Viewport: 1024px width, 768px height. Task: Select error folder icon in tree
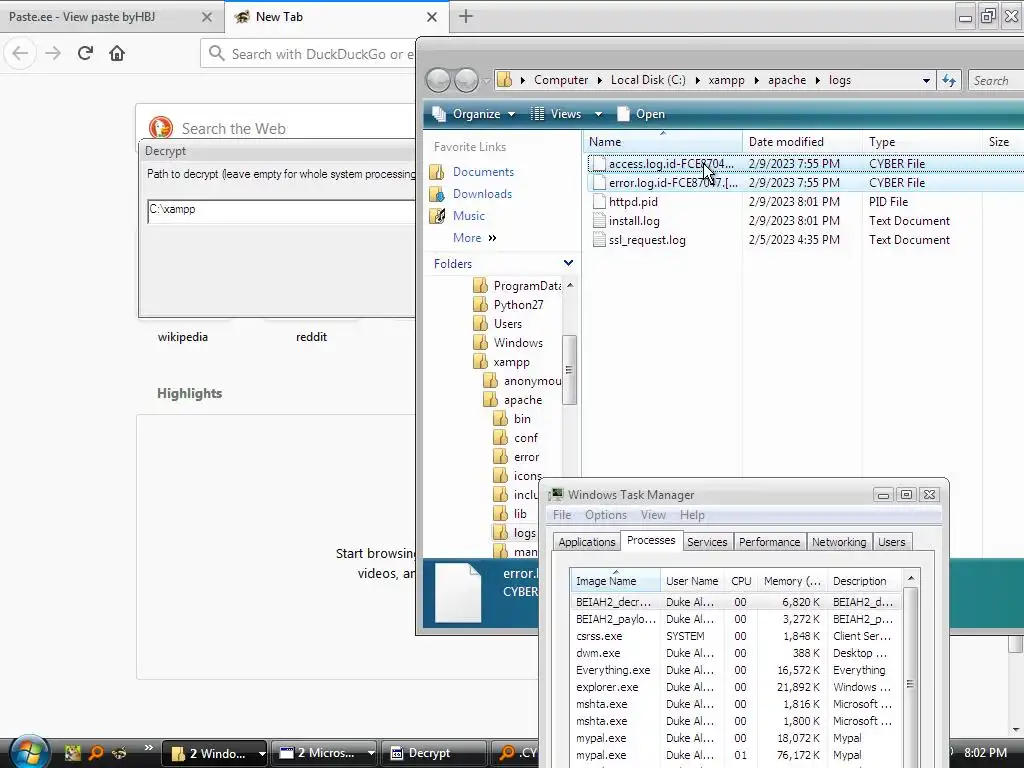[500, 456]
